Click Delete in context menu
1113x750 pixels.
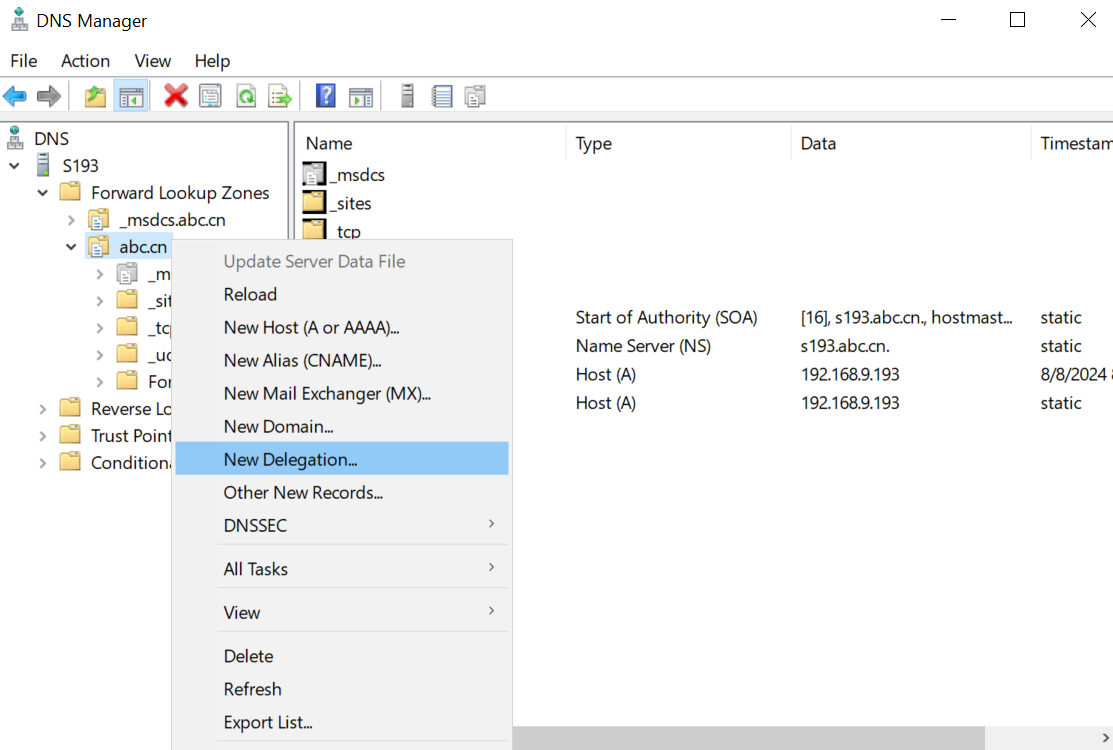click(341, 656)
